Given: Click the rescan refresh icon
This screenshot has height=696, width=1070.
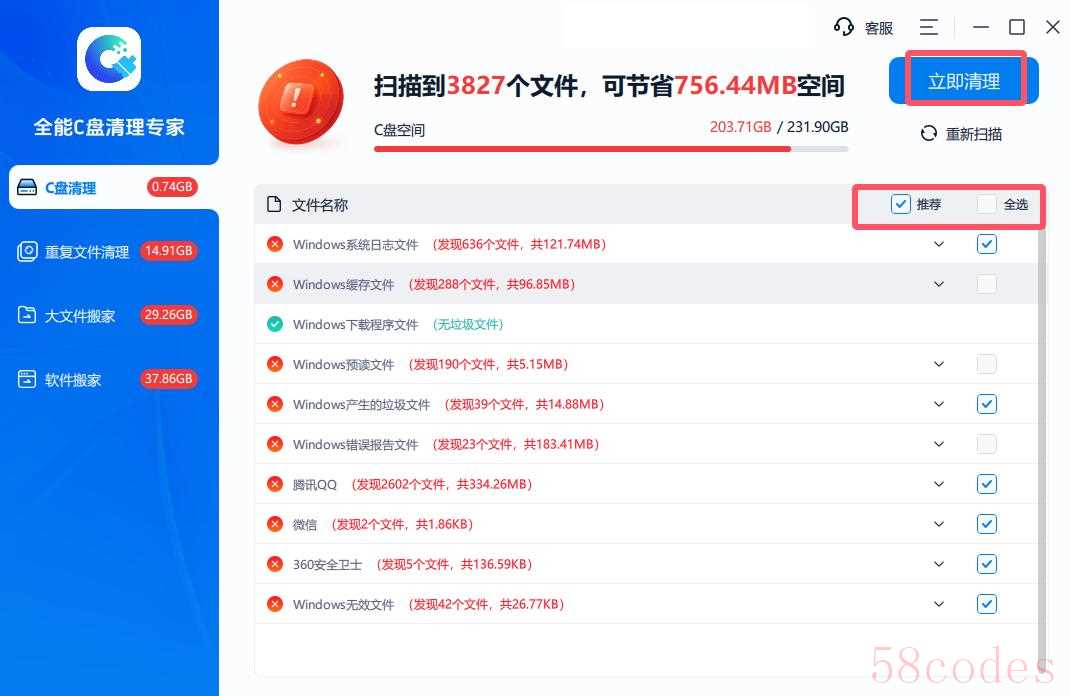Looking at the screenshot, I should click(x=929, y=134).
